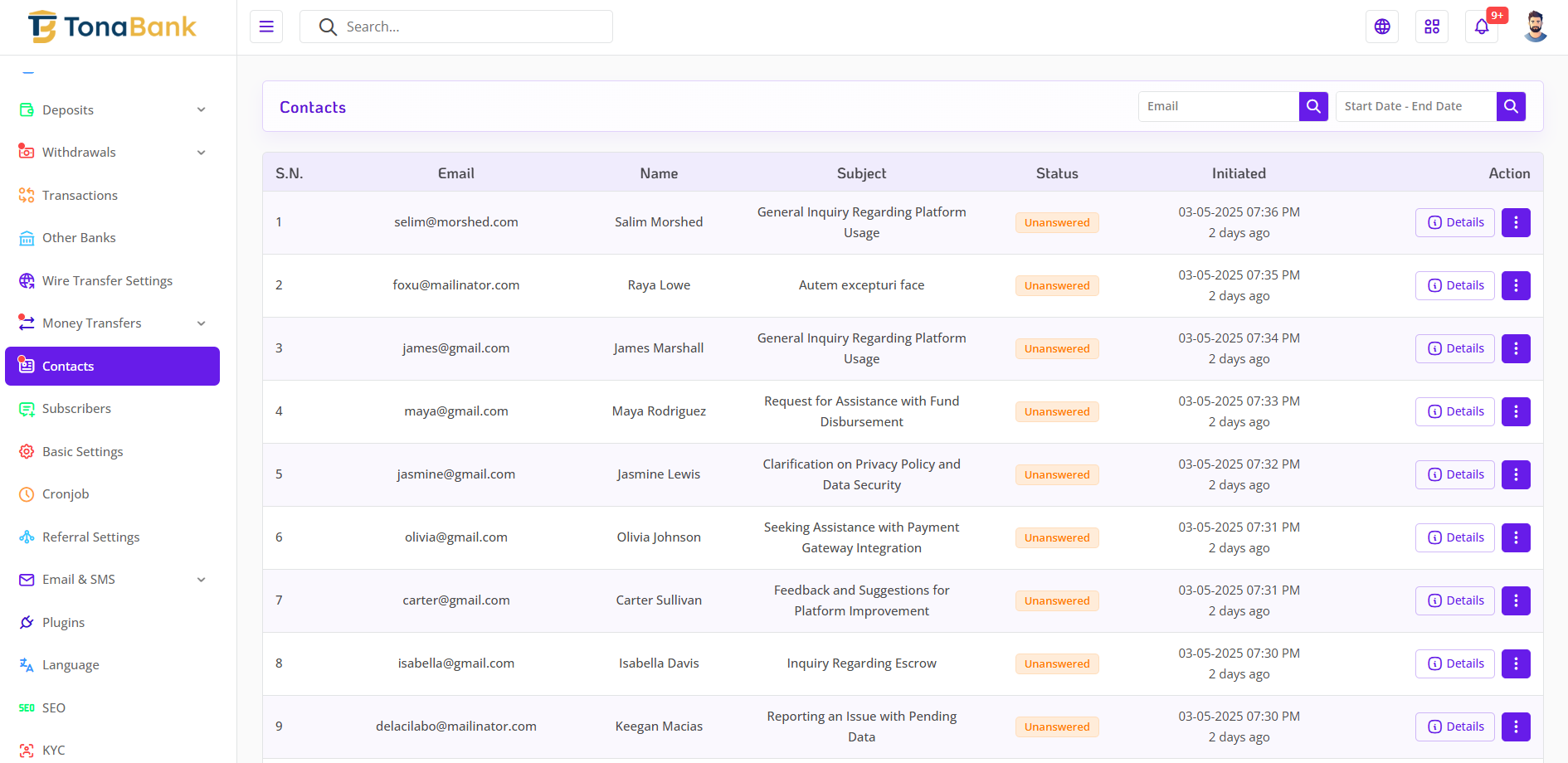This screenshot has height=763, width=1568.
Task: Click the date range search magnifier button
Action: point(1511,106)
